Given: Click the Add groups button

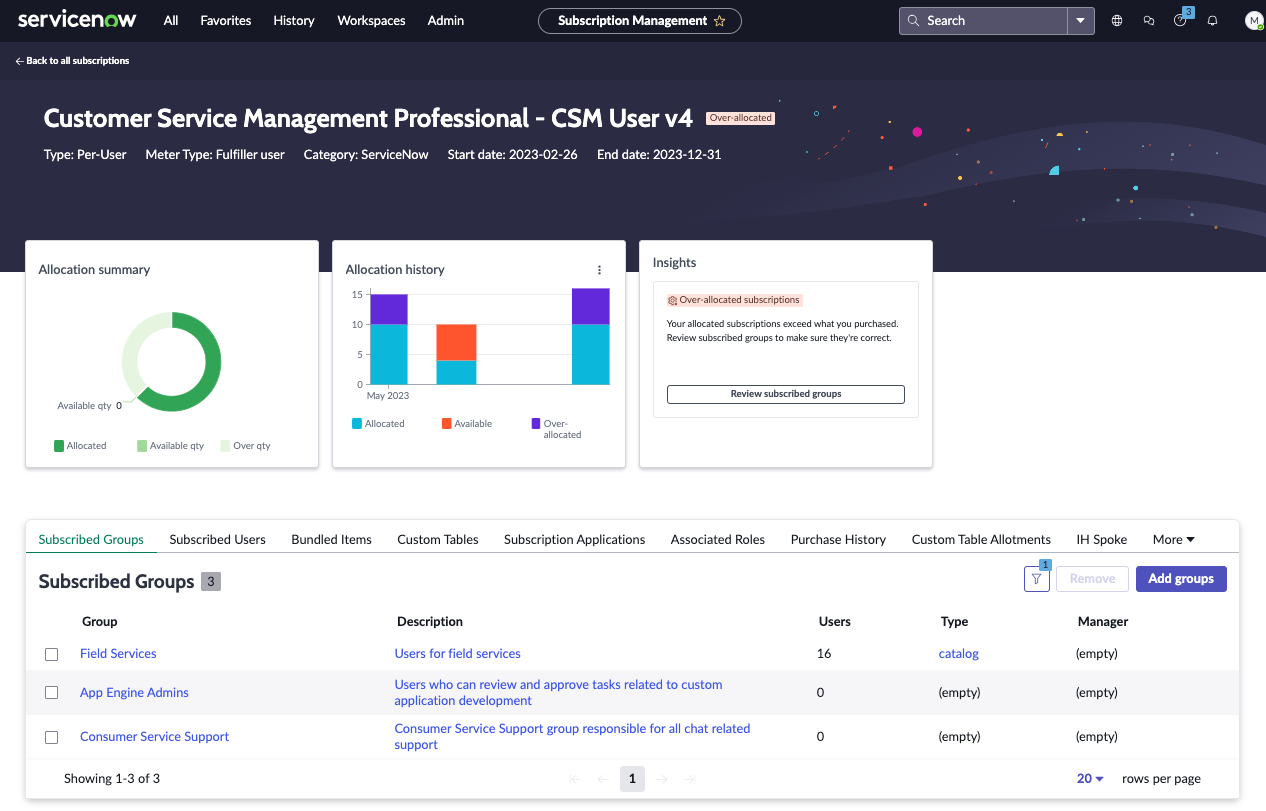Looking at the screenshot, I should (x=1181, y=578).
